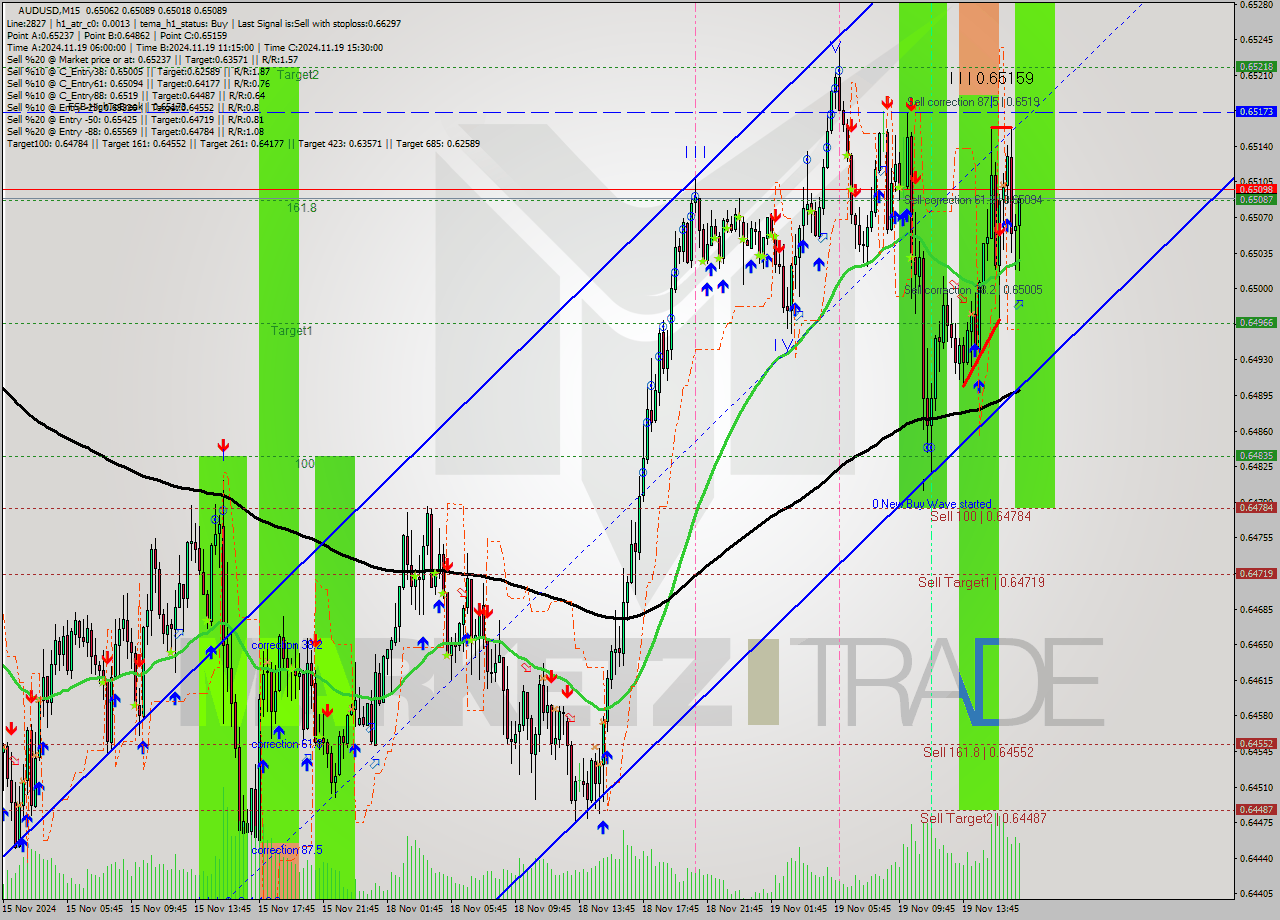
Task: Click the green 0.64966 price tag
Action: pos(1255,323)
